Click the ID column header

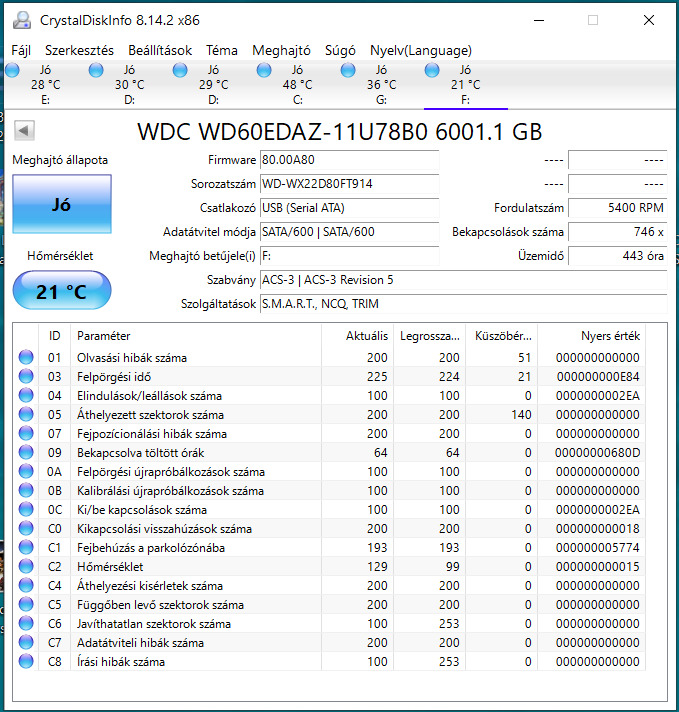pos(55,336)
